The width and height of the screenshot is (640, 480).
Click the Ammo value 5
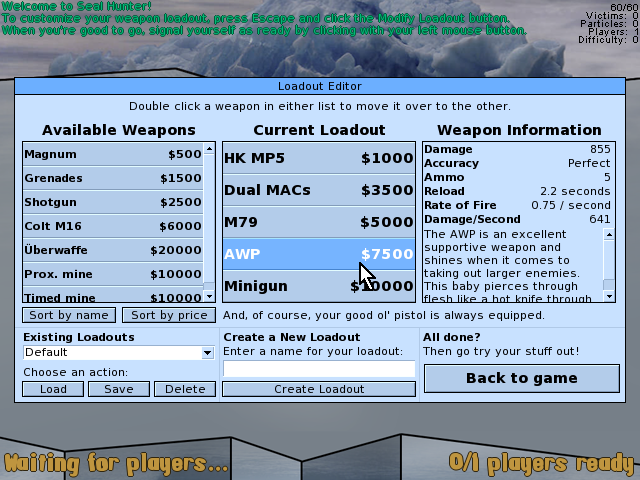pos(607,177)
